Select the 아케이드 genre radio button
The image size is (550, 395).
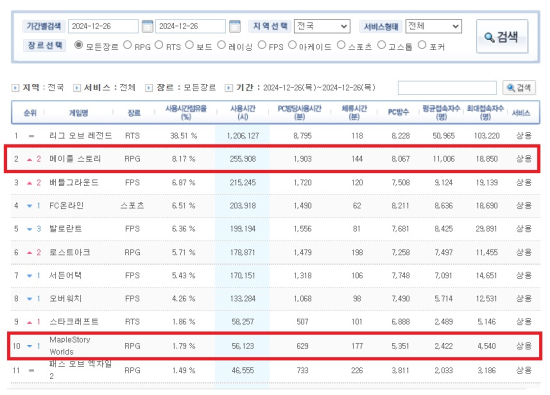[x=292, y=45]
